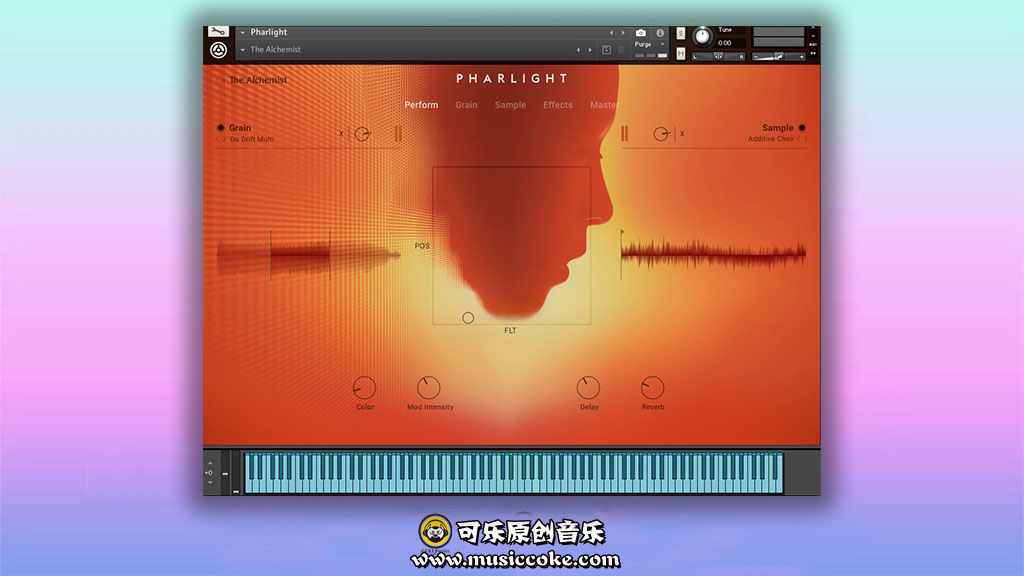Adjust the stereo pan L-R slider
The width and height of the screenshot is (1024, 576).
pos(718,57)
